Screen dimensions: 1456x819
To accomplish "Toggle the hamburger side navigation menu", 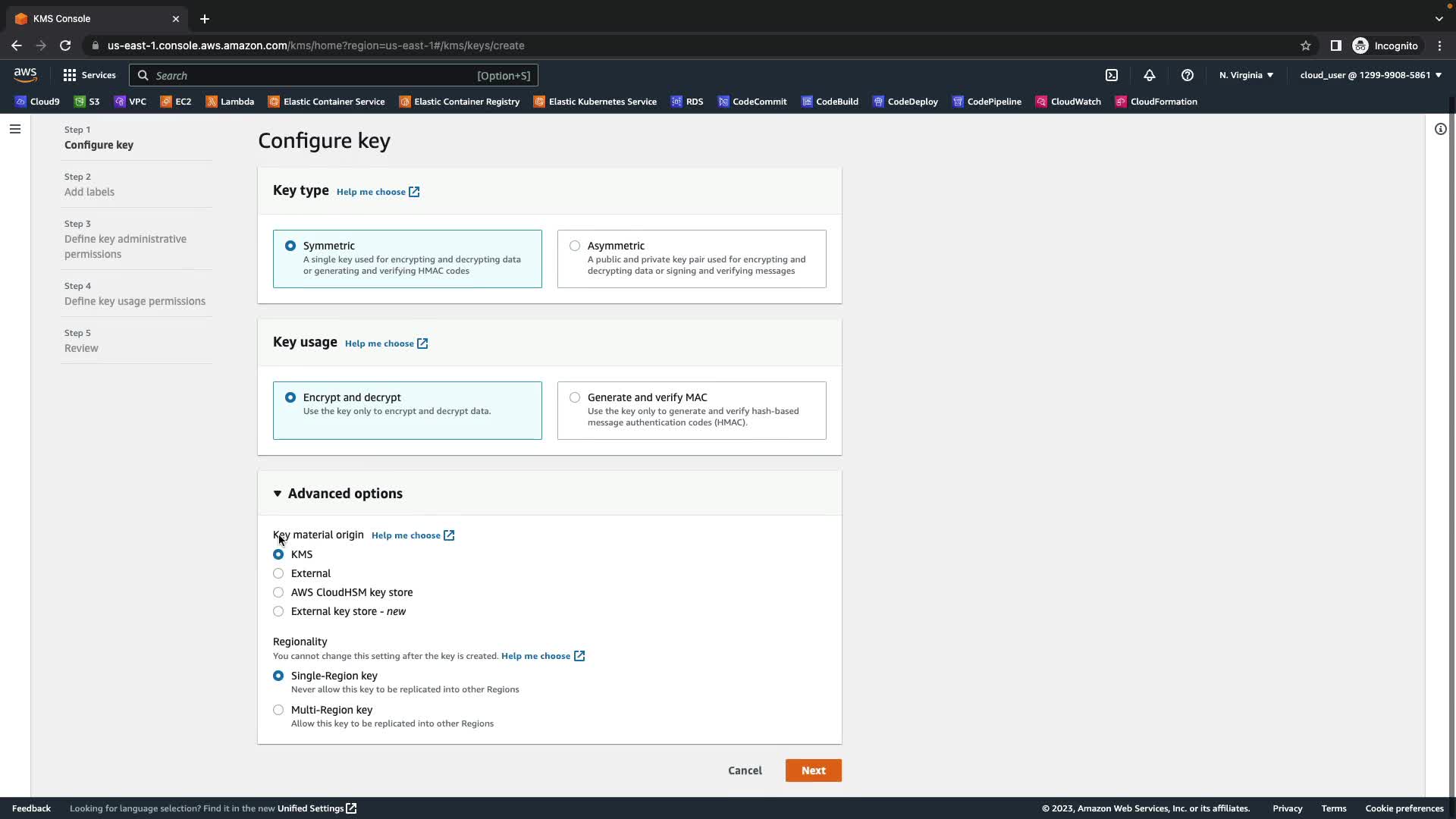I will pos(14,129).
